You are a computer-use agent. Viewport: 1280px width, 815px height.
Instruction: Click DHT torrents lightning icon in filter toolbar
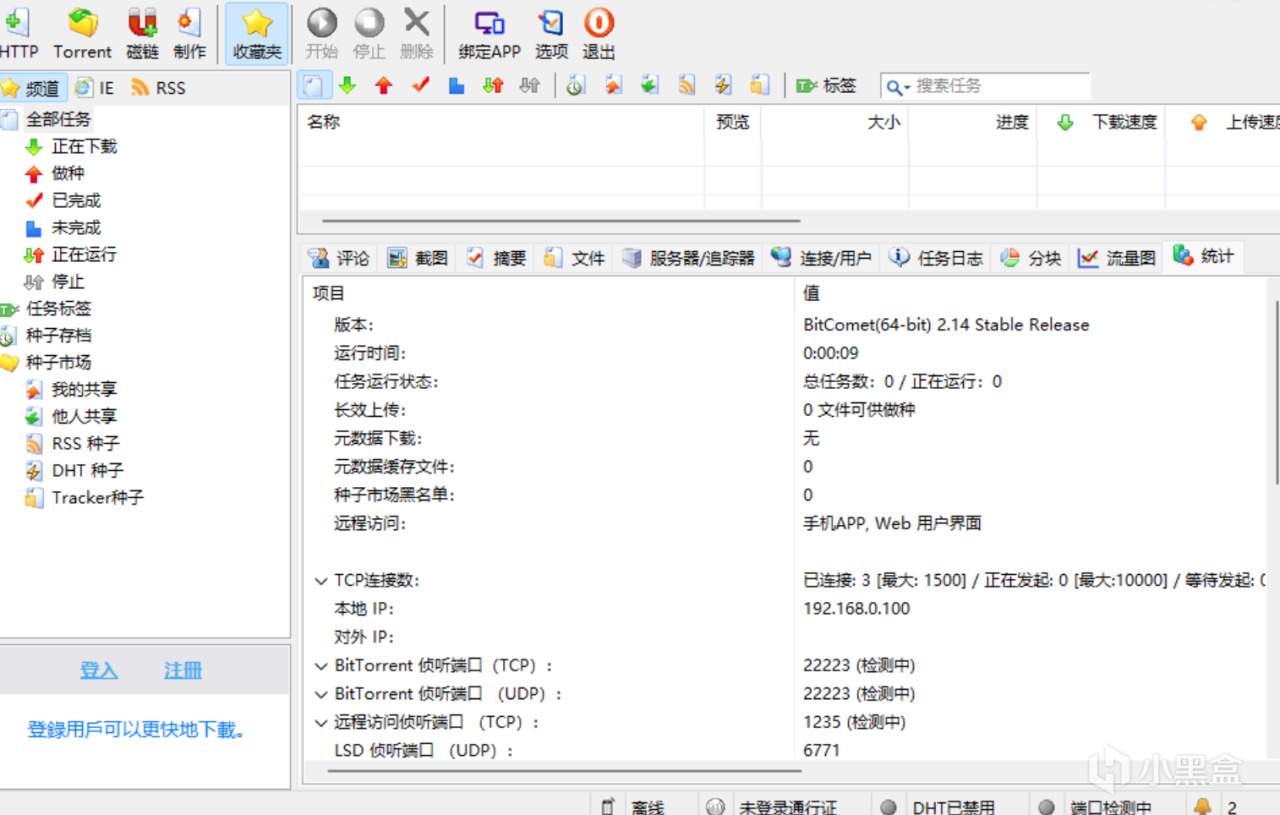coord(724,86)
